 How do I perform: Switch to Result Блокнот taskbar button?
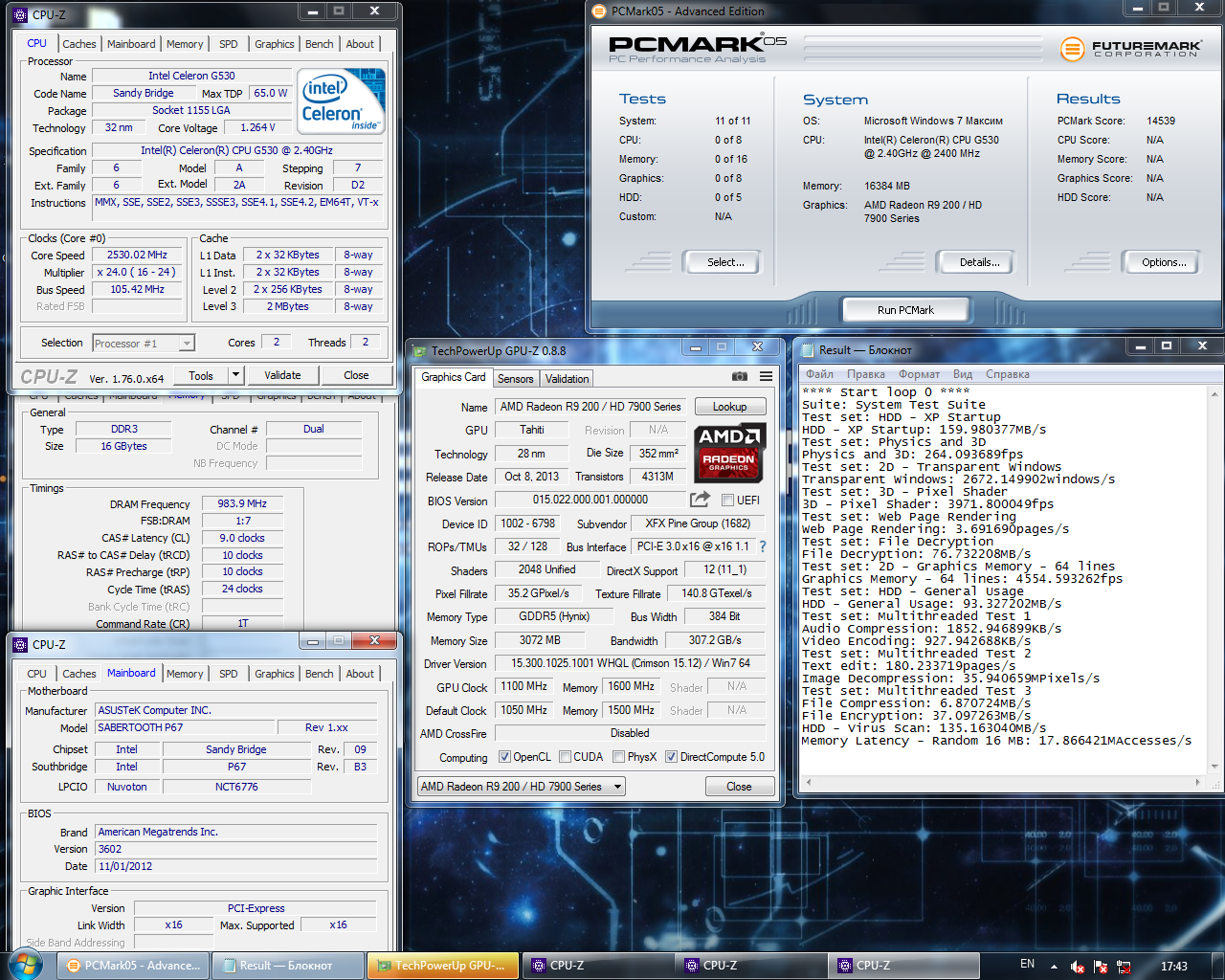point(286,966)
